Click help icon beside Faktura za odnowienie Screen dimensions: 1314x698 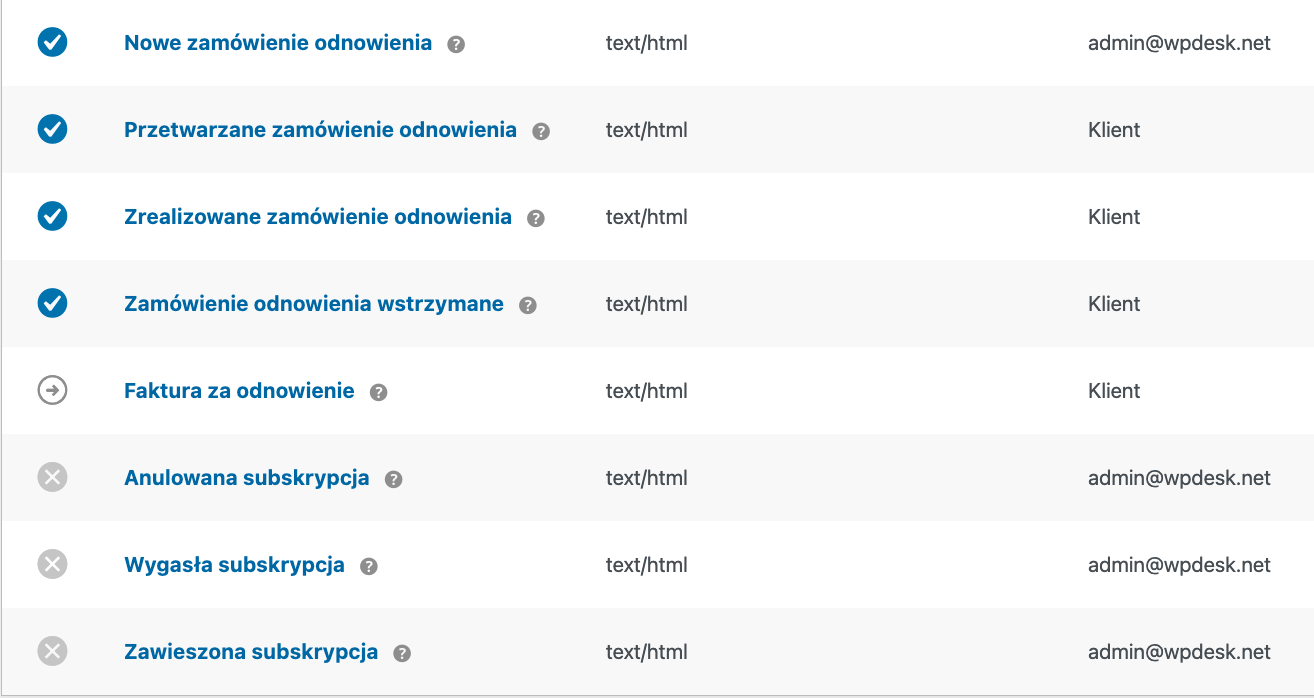(378, 392)
